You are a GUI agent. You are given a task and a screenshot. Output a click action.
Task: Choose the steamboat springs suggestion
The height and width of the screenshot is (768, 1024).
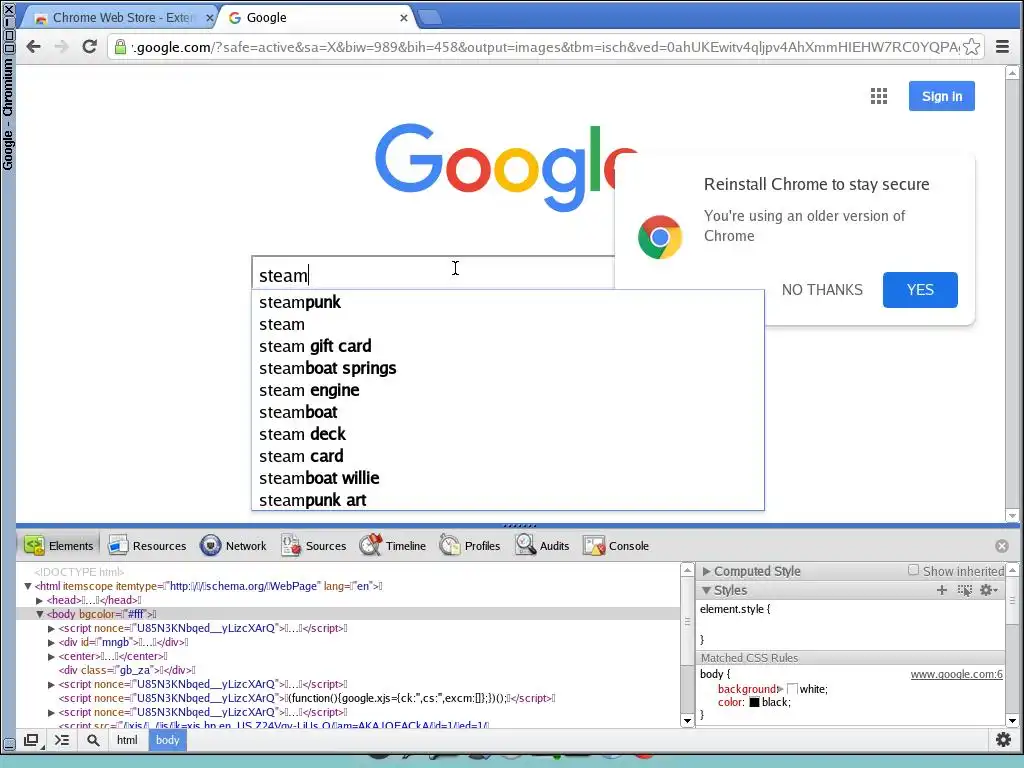[x=507, y=368]
